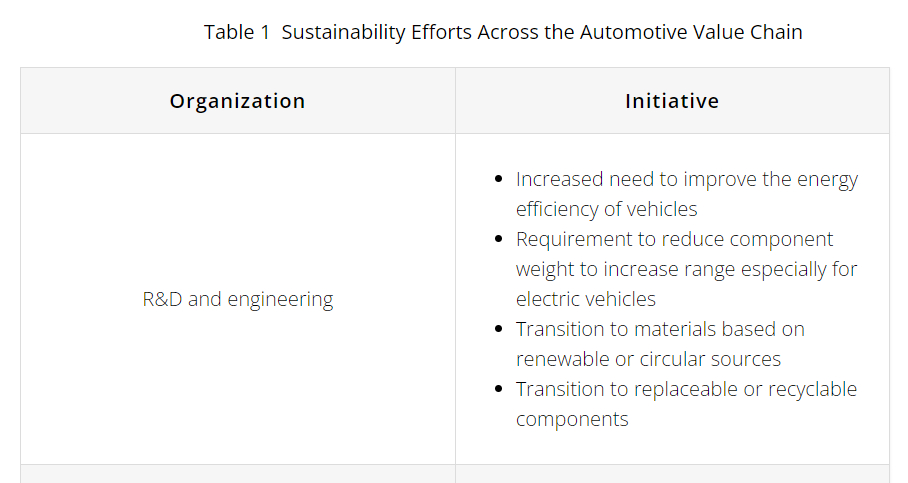
Task: Click "weight to increase range especially for" line
Action: 686,269
